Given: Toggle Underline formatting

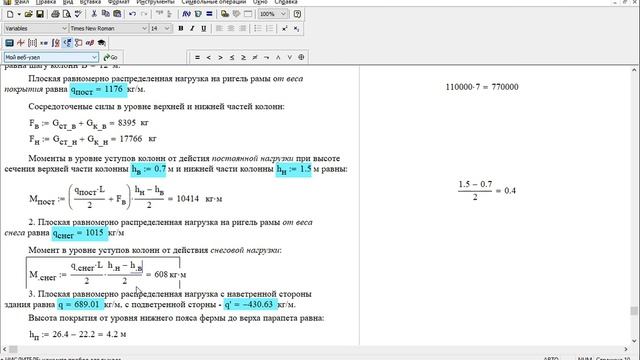Looking at the screenshot, I should pos(203,29).
